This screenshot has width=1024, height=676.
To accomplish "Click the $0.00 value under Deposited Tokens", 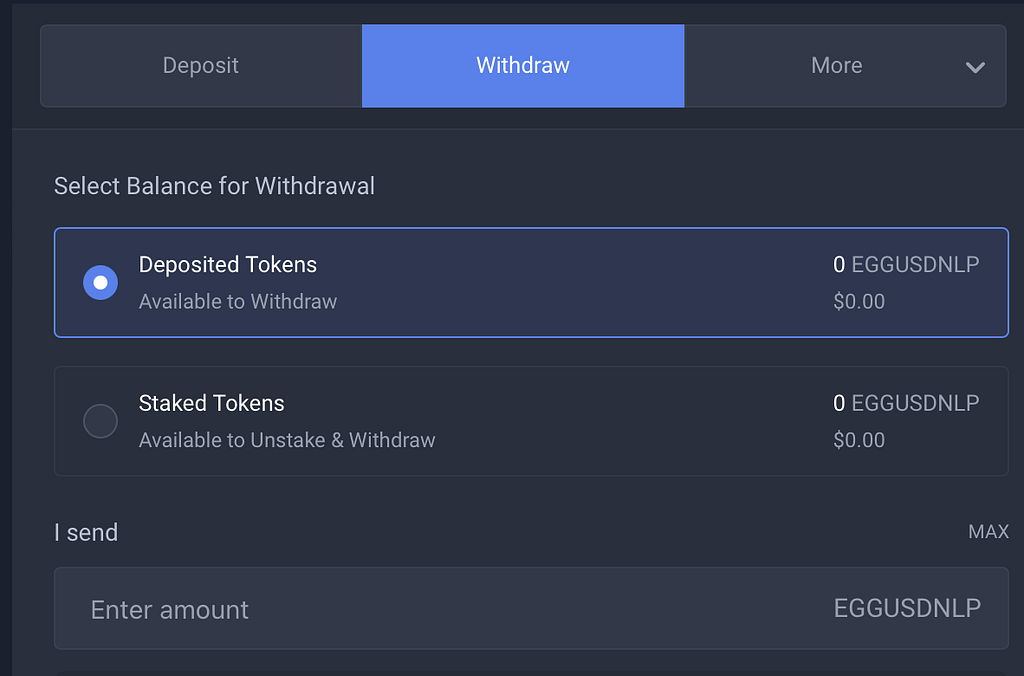I will tap(859, 301).
